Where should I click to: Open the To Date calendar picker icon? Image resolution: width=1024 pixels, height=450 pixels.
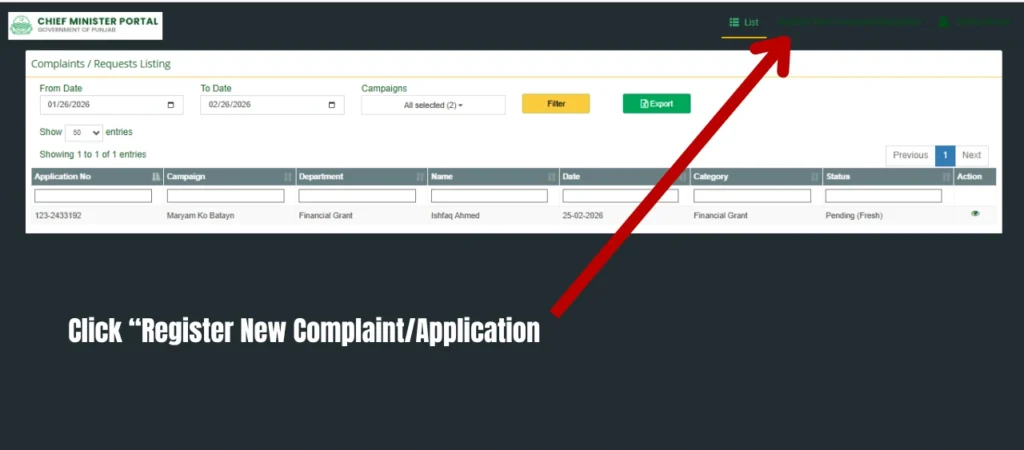(x=332, y=105)
